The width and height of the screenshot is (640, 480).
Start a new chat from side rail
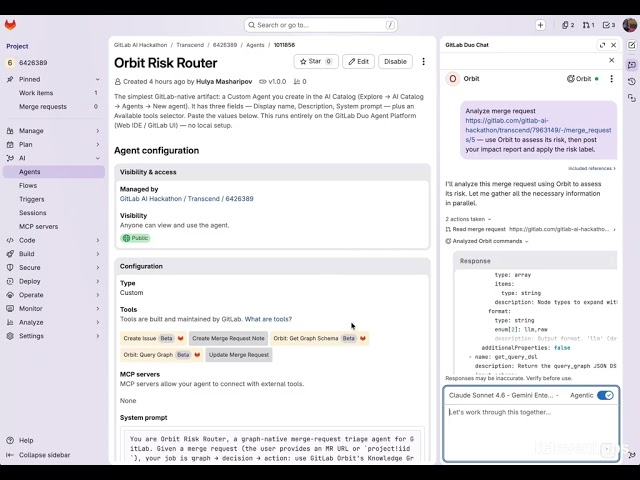[632, 45]
